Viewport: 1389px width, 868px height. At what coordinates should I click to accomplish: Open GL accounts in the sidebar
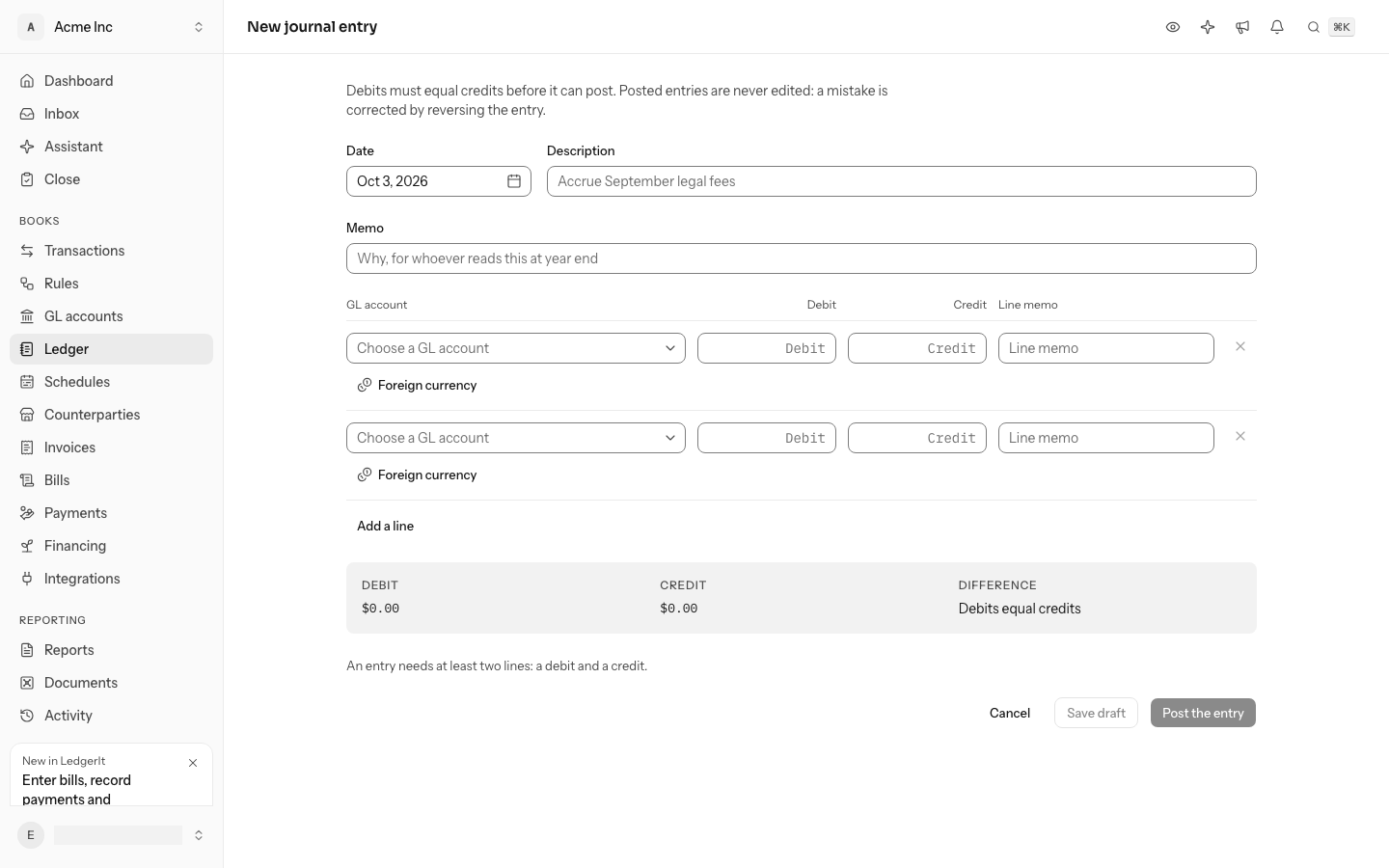pyautogui.click(x=112, y=316)
